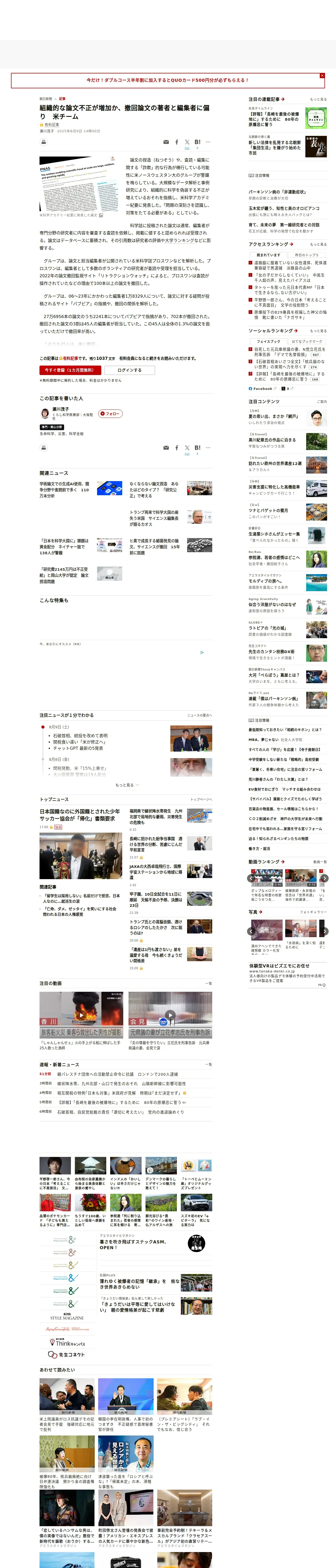
Task: Share on X from top share toolbar
Action: (x=187, y=142)
